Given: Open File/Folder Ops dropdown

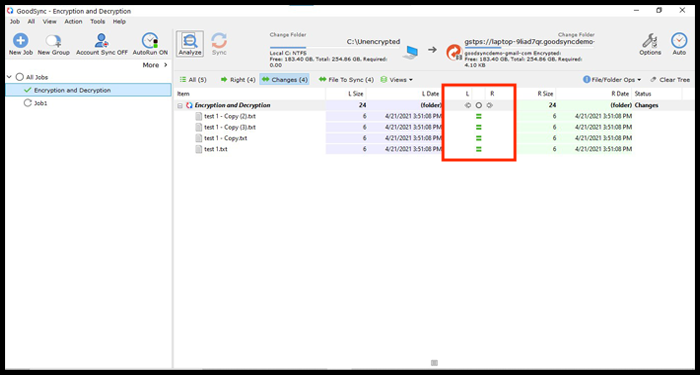Looking at the screenshot, I should (612, 79).
